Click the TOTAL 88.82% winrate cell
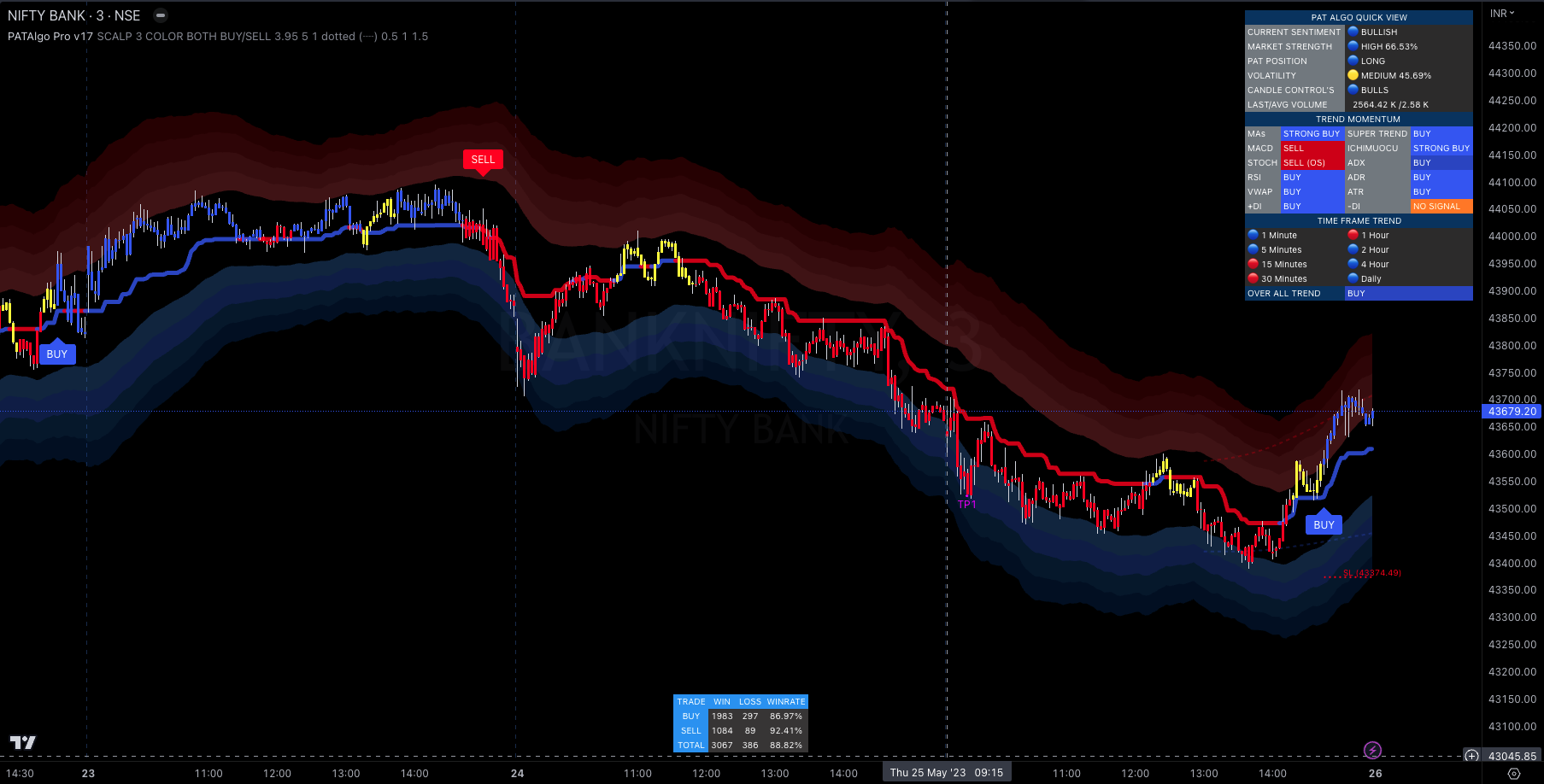 tap(786, 746)
